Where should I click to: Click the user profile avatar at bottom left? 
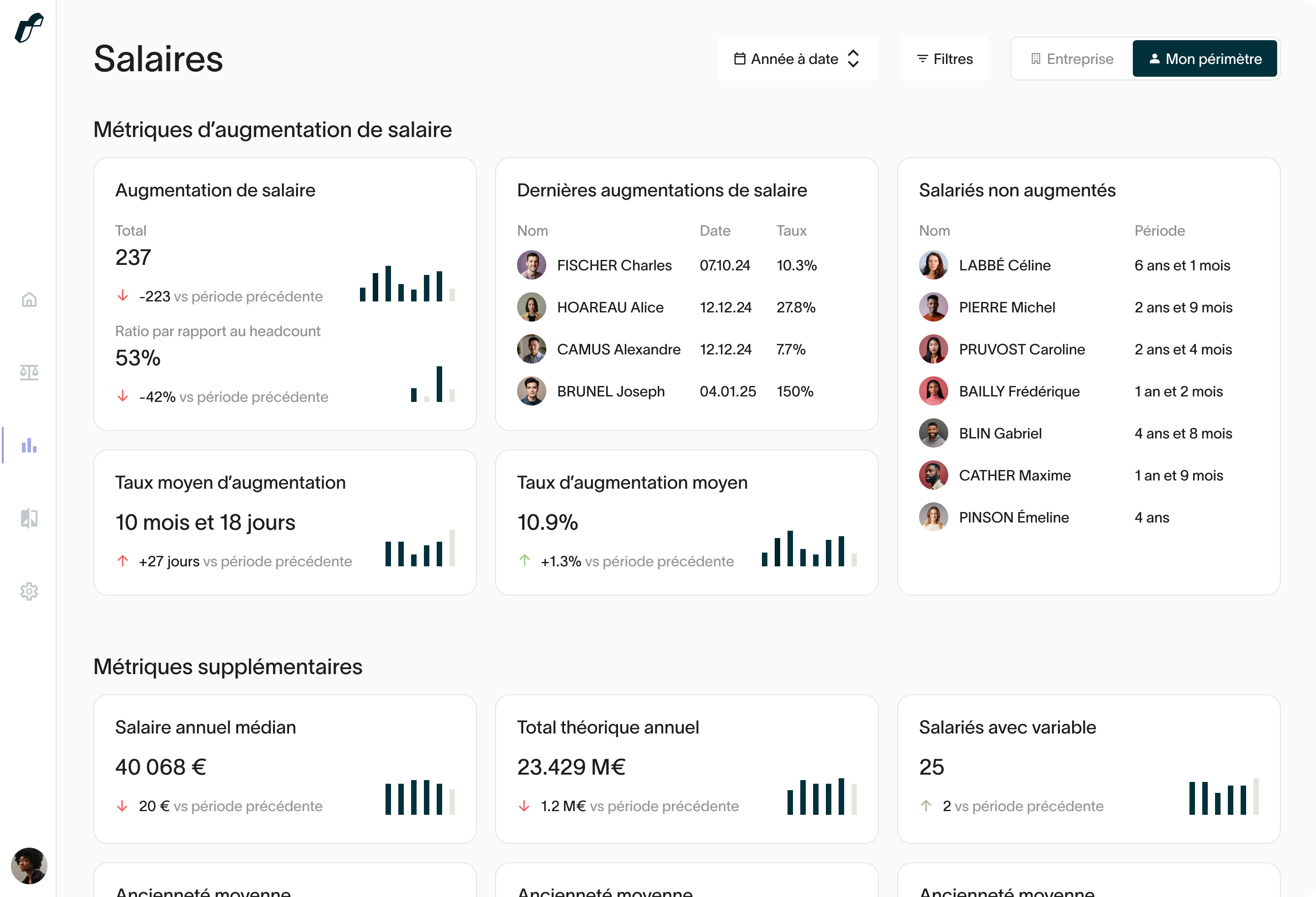click(29, 865)
